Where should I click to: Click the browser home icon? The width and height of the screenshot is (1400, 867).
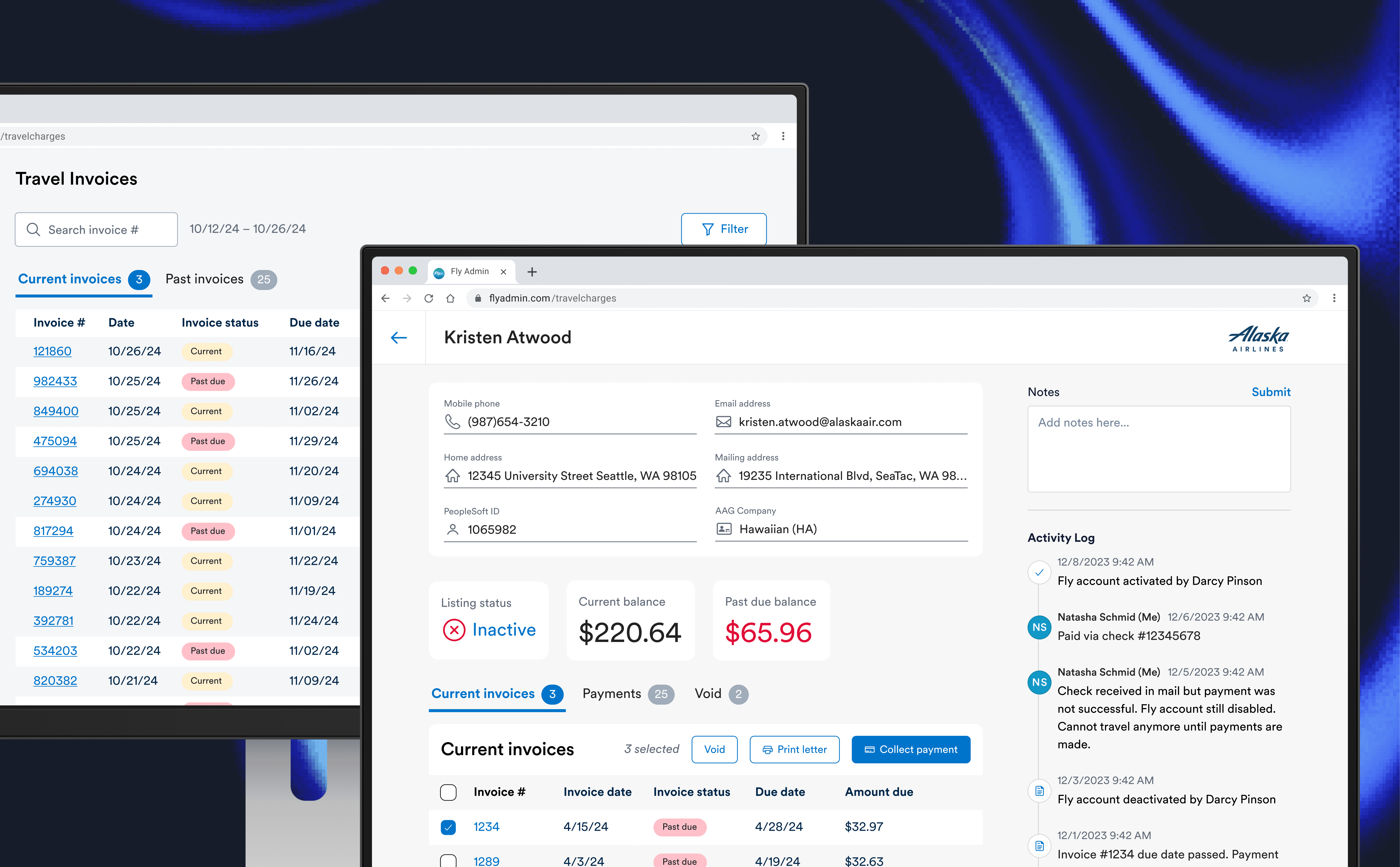click(450, 298)
